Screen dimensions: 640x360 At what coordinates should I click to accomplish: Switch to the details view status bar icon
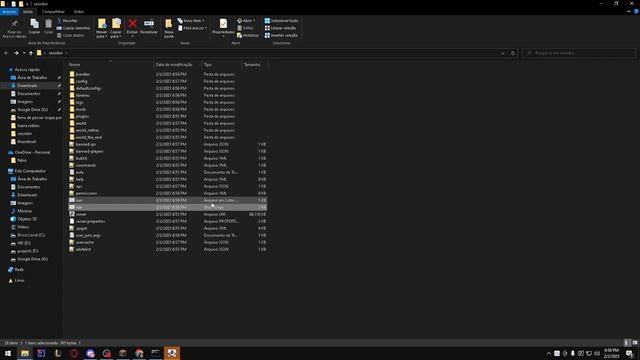pyautogui.click(x=627, y=343)
